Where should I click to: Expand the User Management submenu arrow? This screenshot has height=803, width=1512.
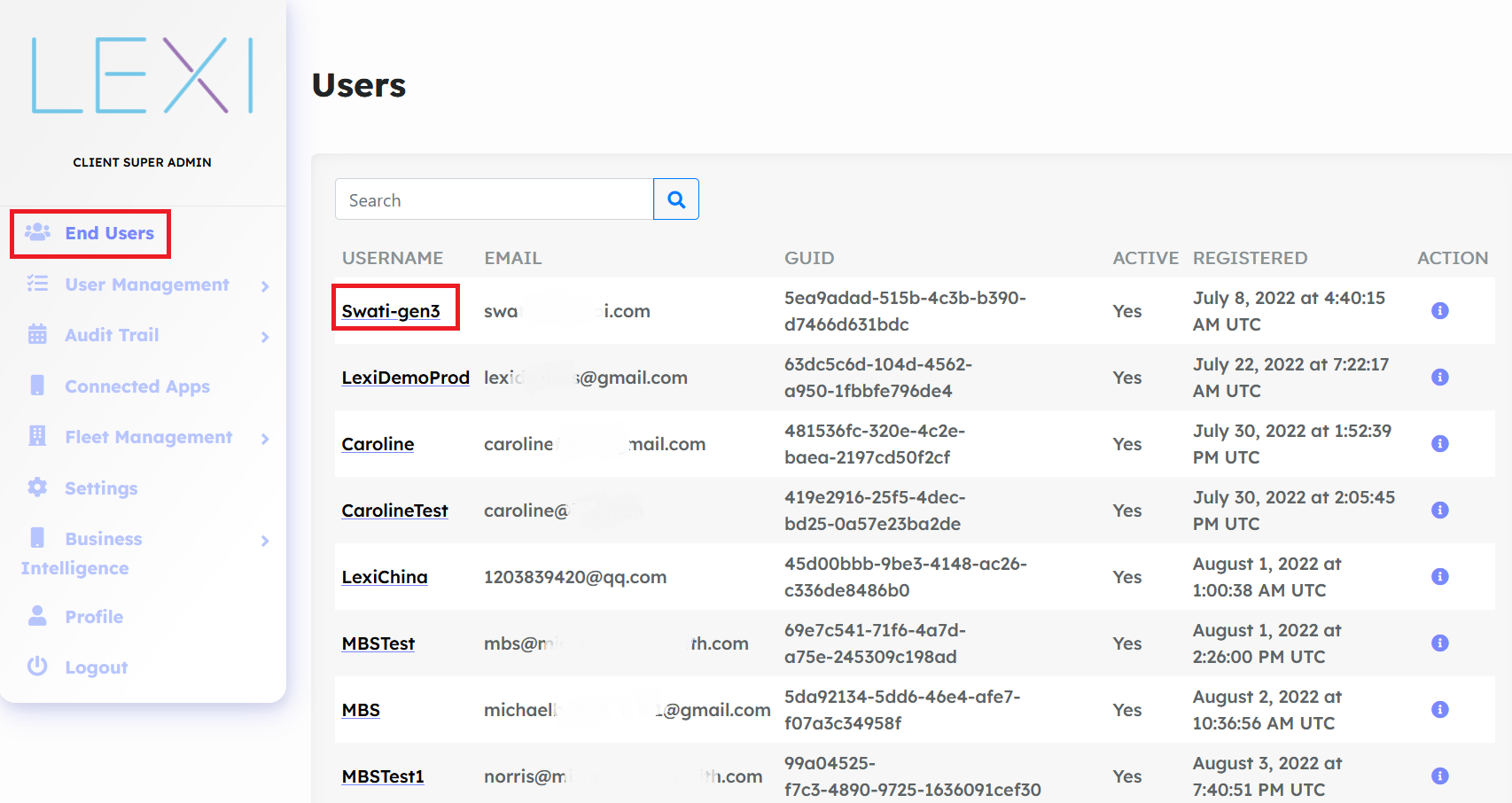coord(265,285)
